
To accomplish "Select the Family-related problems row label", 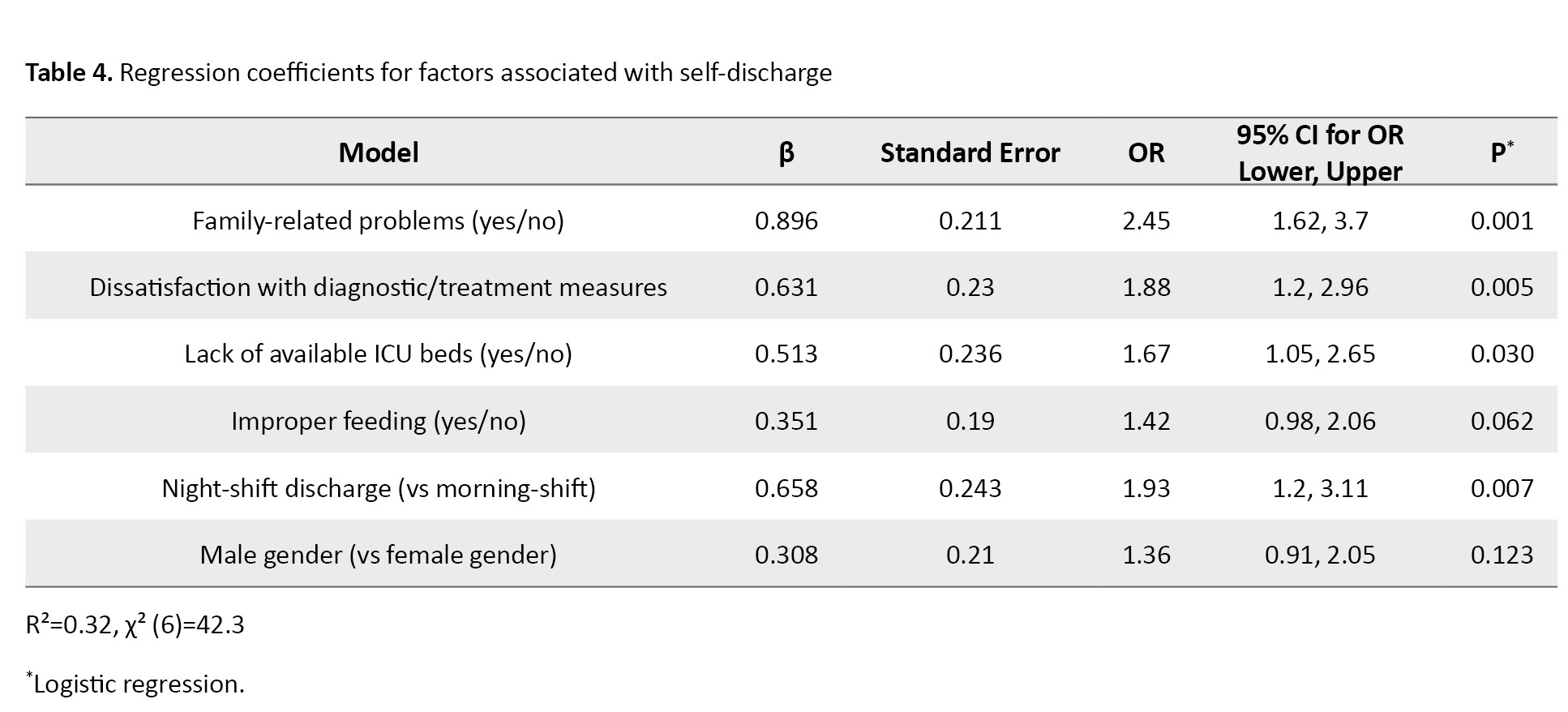I will pos(378,221).
